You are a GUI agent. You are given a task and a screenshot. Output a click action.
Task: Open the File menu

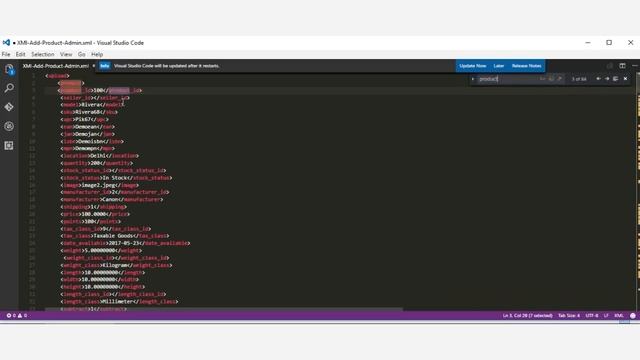(x=6, y=54)
